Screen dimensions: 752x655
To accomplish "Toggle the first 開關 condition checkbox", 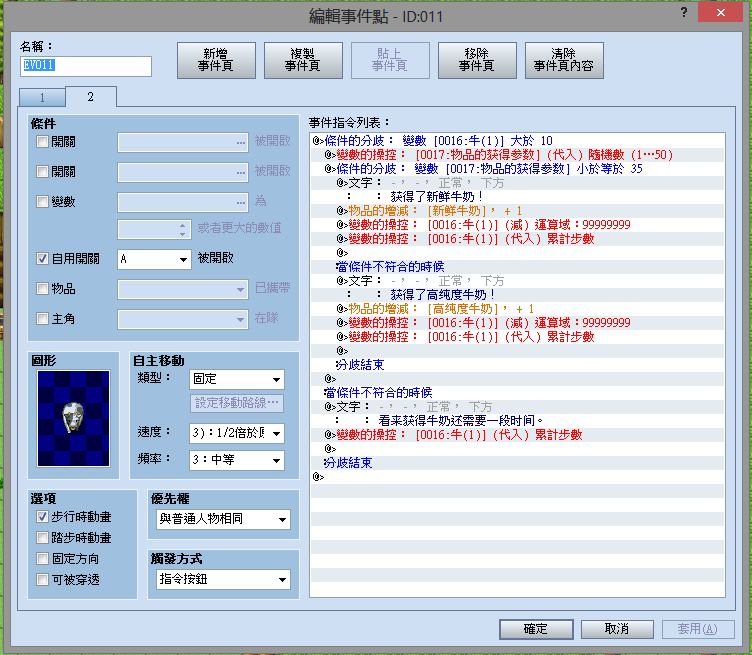I will point(42,141).
